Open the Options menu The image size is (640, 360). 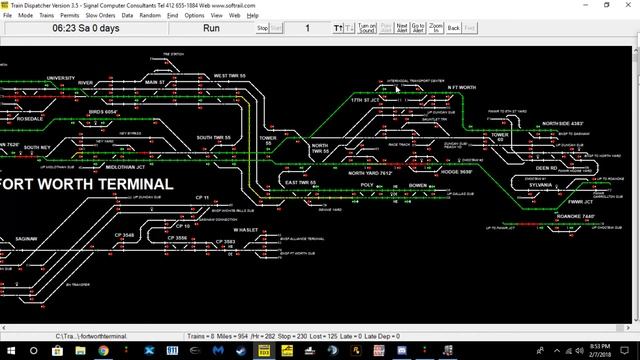tap(194, 16)
